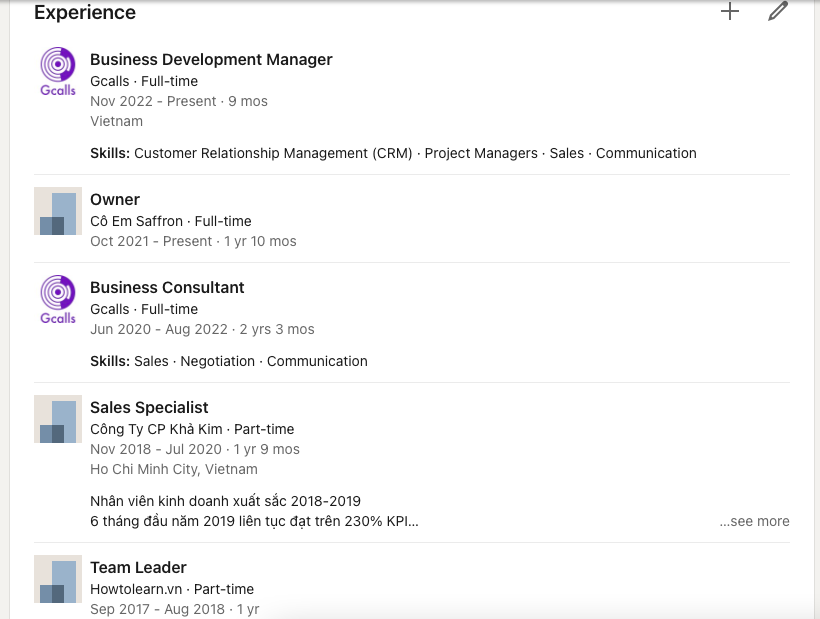820x619 pixels.
Task: Edit experience section with pencil icon
Action: pyautogui.click(x=778, y=12)
